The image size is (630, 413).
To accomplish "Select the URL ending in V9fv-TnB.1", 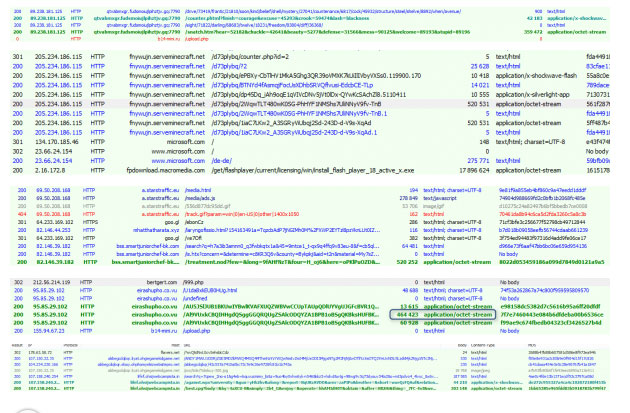I will click(299, 114).
